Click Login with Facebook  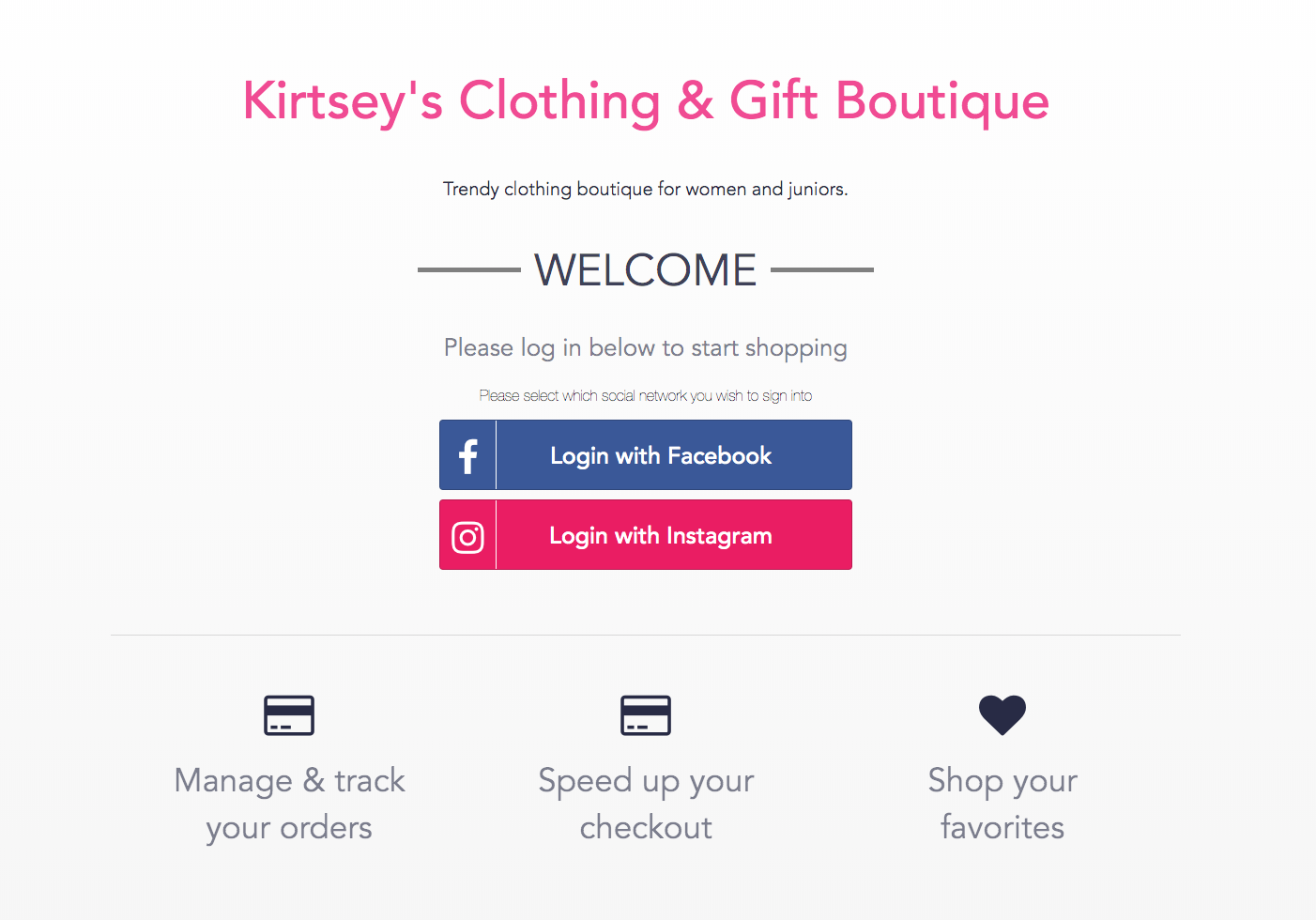(x=661, y=455)
